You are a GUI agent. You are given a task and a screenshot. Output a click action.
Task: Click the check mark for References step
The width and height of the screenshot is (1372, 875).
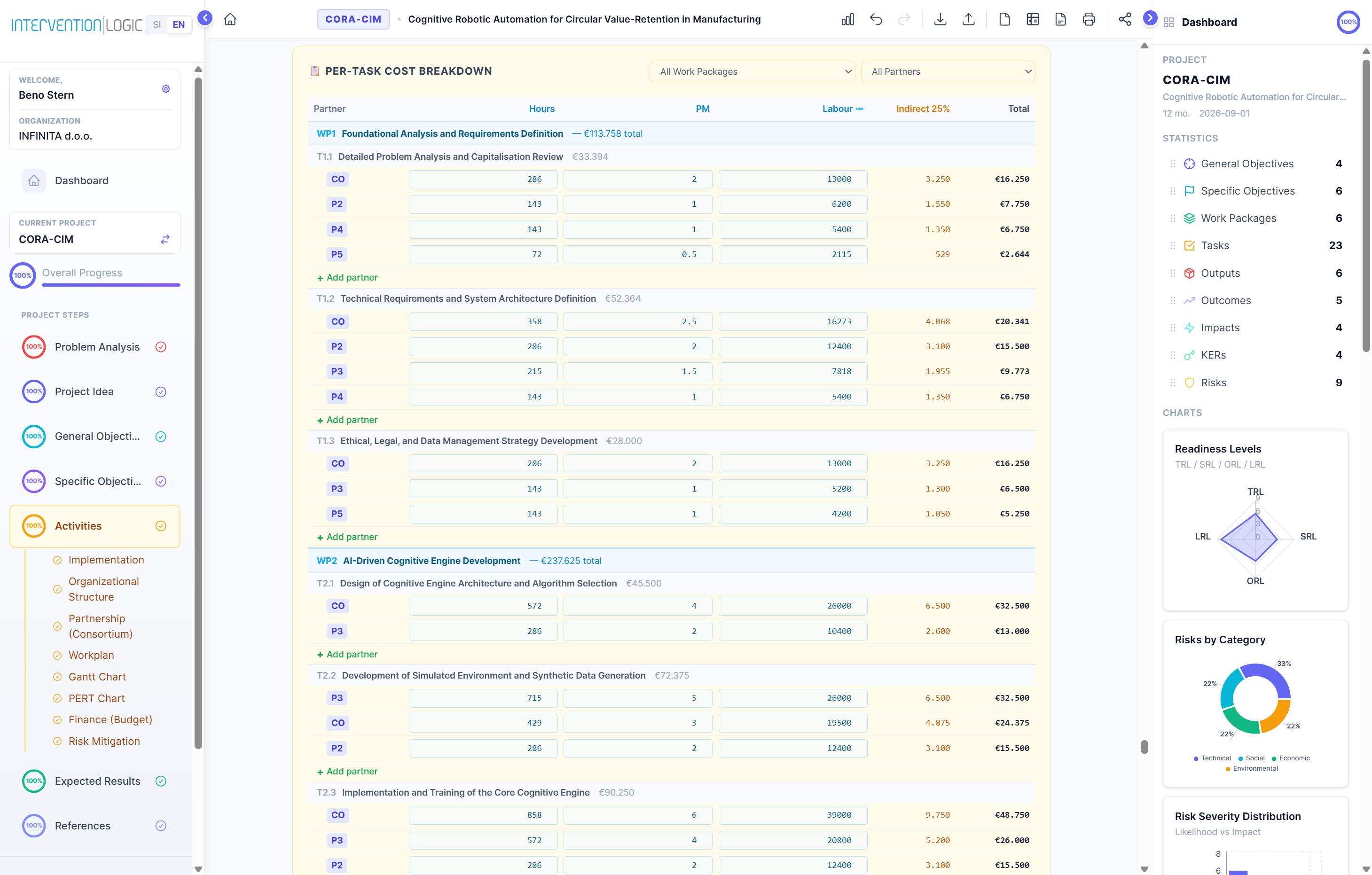(161, 826)
